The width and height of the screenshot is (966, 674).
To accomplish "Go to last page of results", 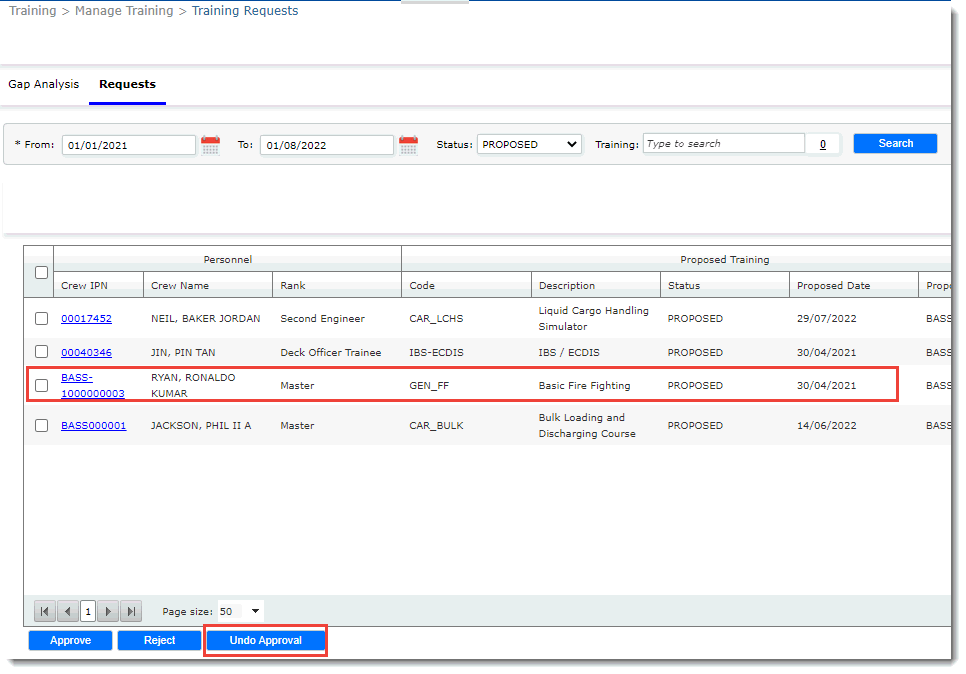I will click(x=130, y=611).
